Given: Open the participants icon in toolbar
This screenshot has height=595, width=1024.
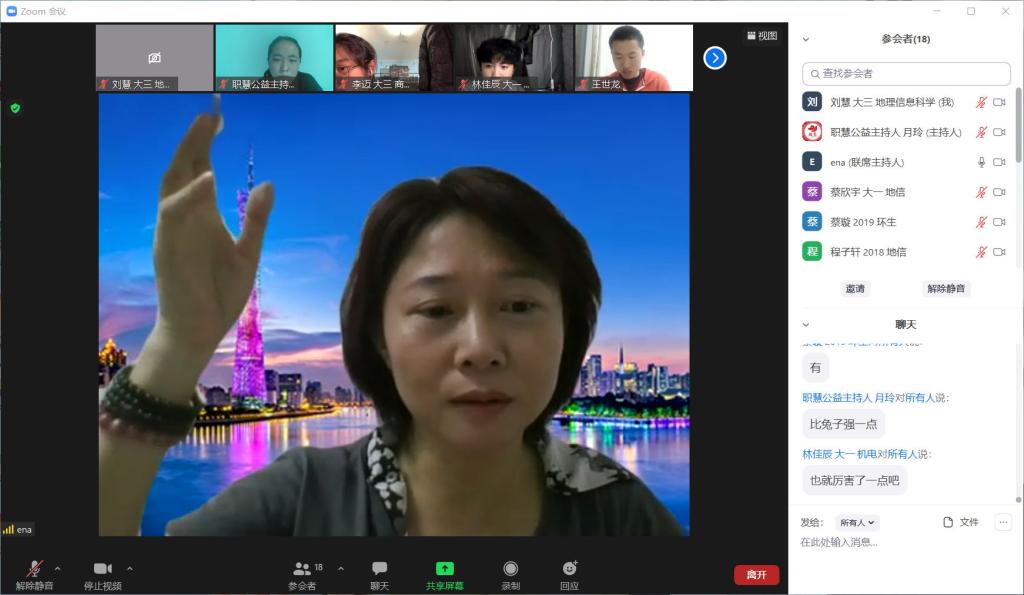Looking at the screenshot, I should tap(301, 568).
